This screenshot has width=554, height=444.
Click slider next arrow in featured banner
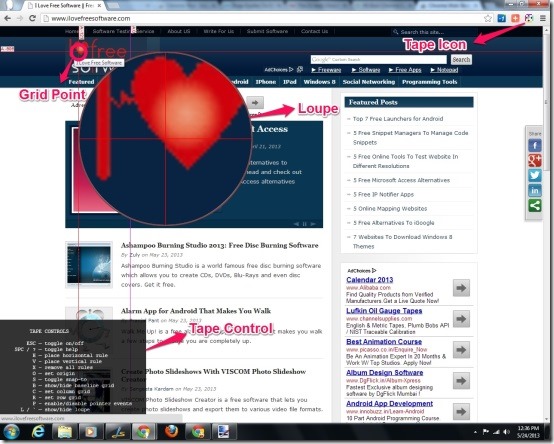point(313,224)
